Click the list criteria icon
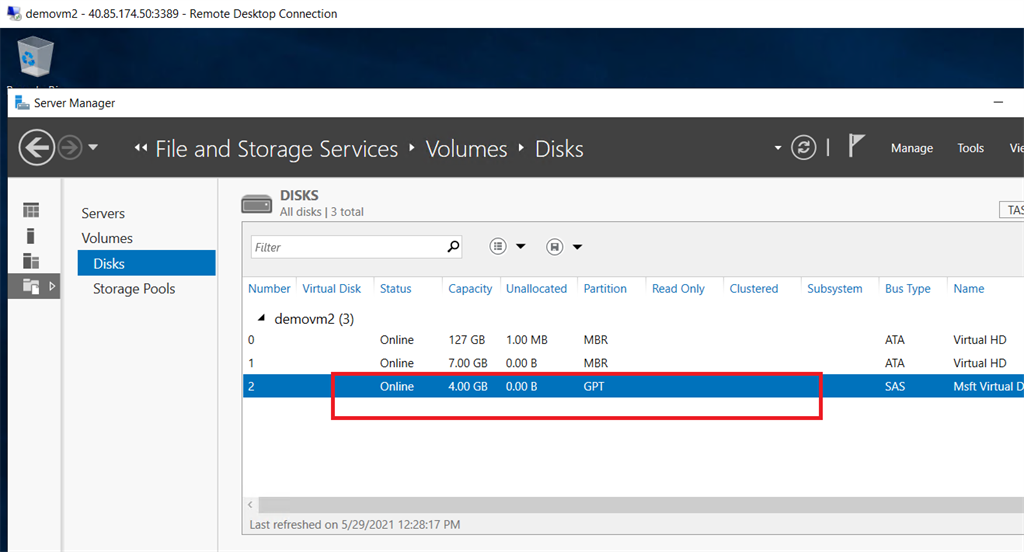 [498, 246]
